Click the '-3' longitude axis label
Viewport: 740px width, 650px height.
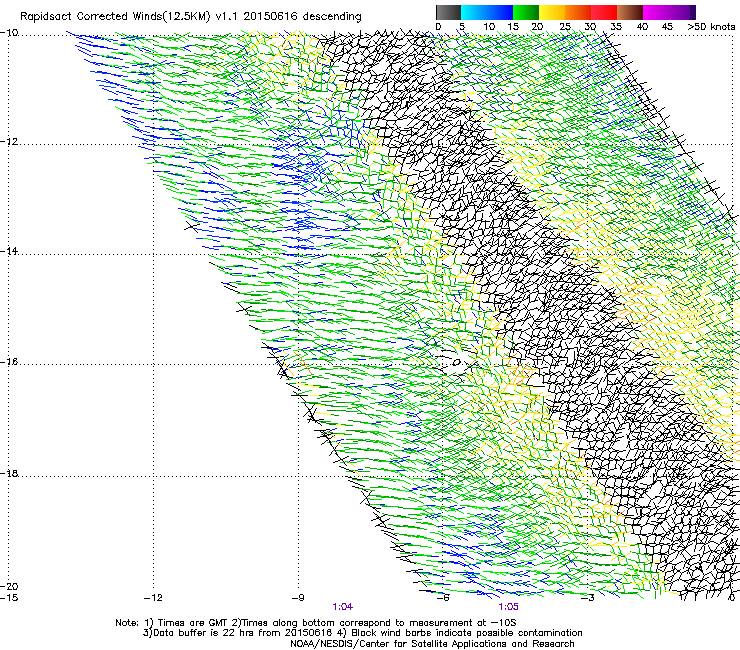tap(587, 598)
